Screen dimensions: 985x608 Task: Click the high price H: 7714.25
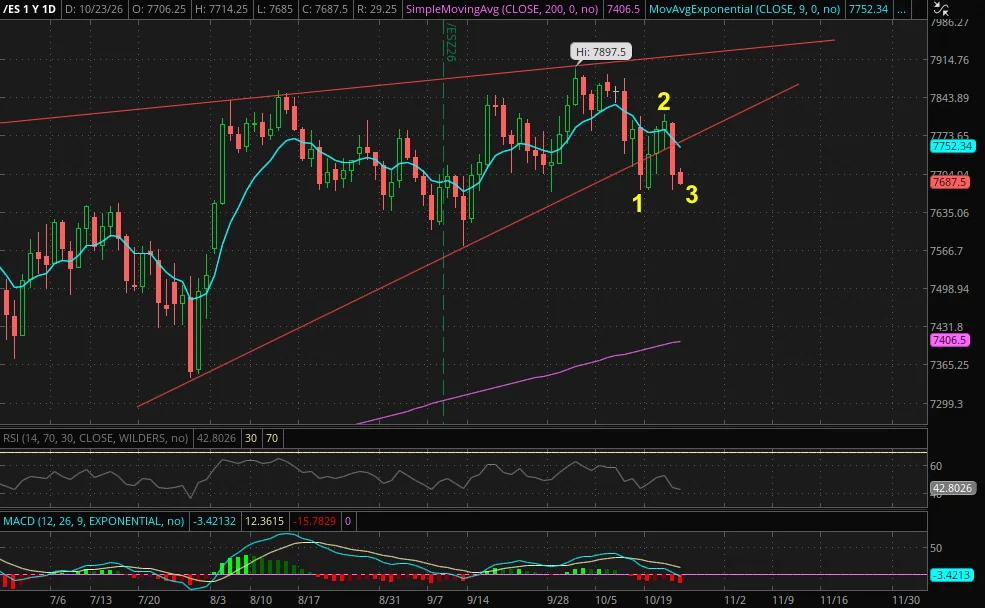pos(221,9)
